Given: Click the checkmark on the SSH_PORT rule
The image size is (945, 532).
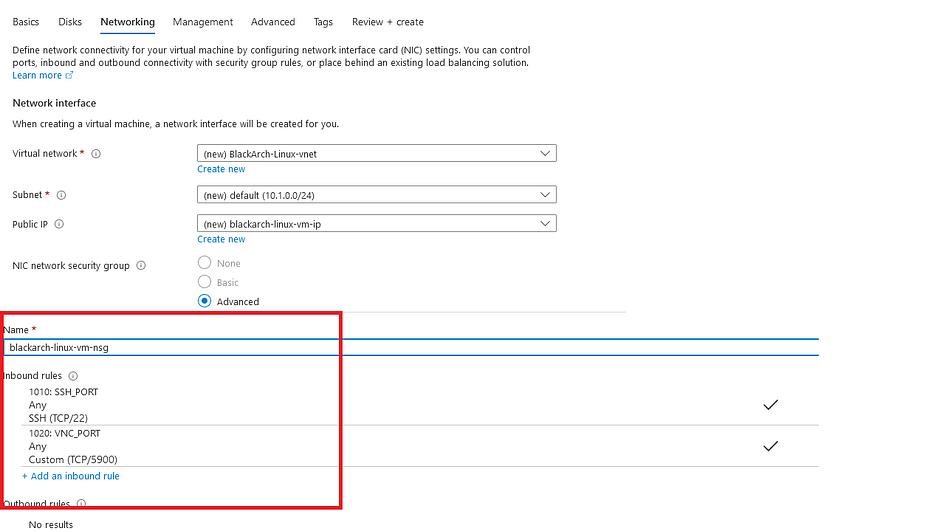Looking at the screenshot, I should tap(770, 405).
